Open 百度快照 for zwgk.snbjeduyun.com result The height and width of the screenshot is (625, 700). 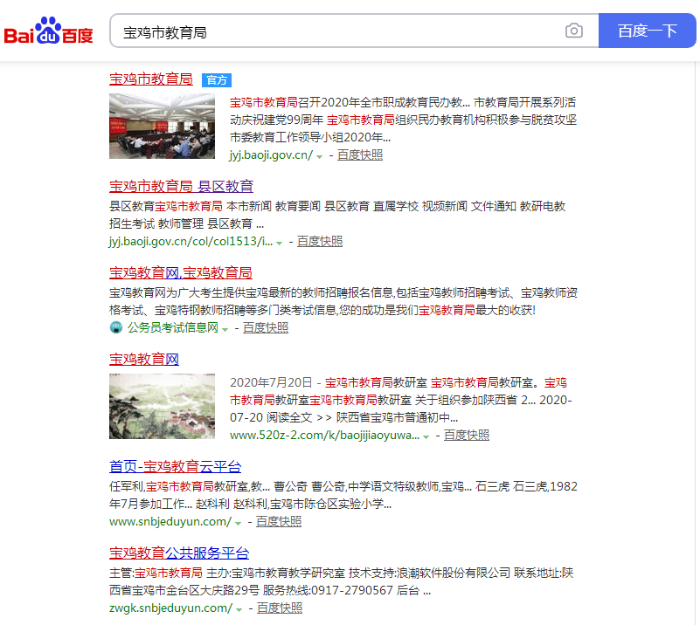point(279,608)
